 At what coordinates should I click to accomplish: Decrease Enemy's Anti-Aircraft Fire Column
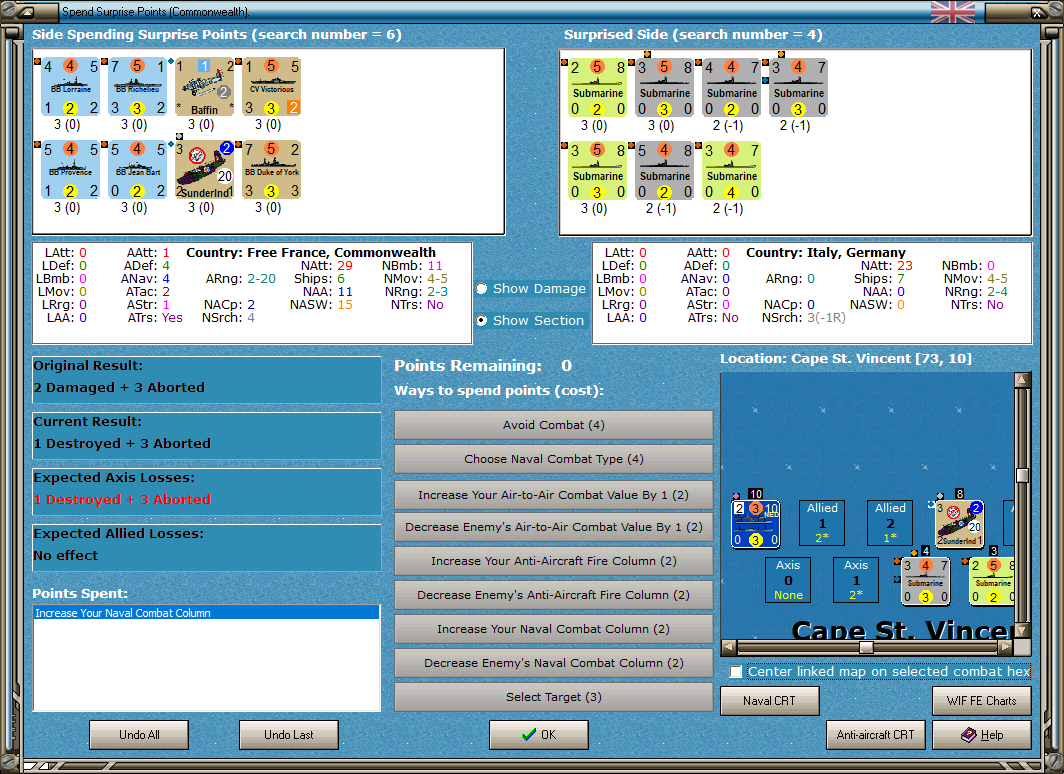(554, 595)
